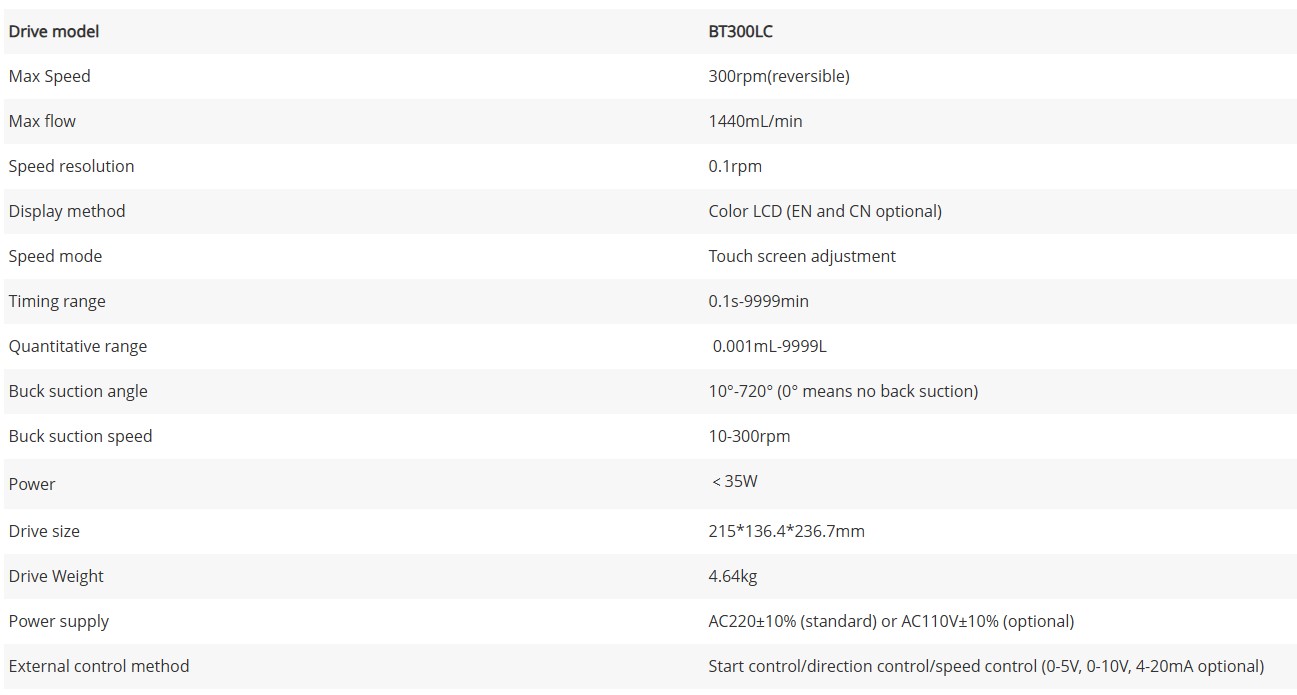
Task: Click the Max Speed label
Action: click(50, 76)
